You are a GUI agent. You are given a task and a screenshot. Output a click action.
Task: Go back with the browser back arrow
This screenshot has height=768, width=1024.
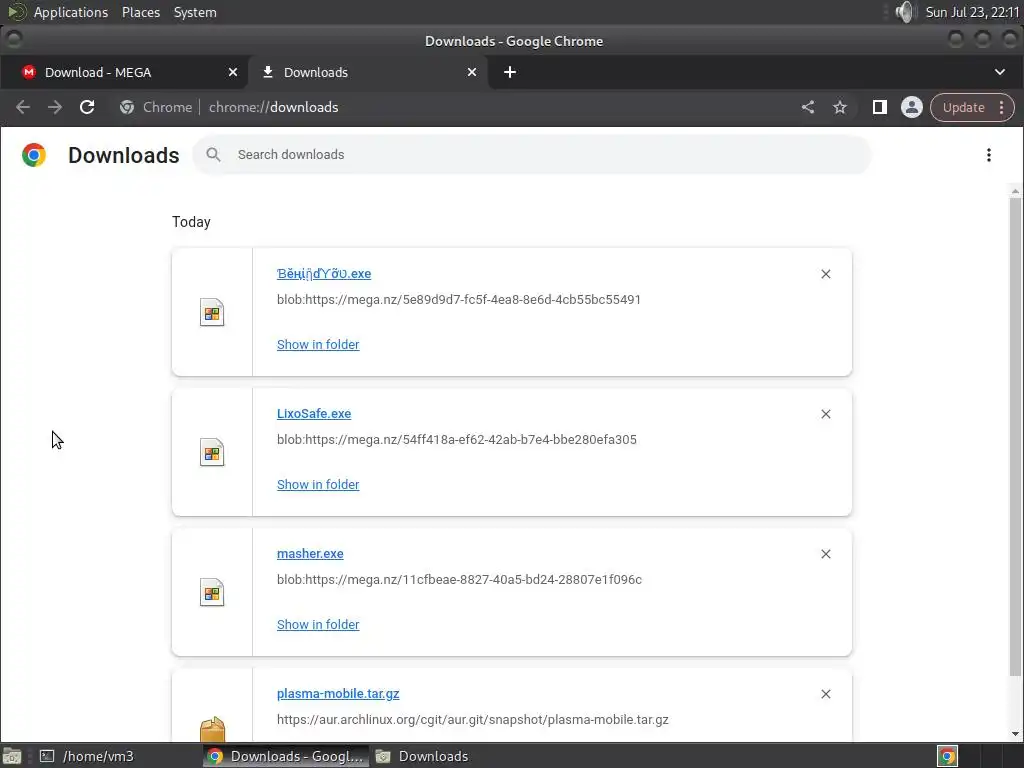(23, 107)
